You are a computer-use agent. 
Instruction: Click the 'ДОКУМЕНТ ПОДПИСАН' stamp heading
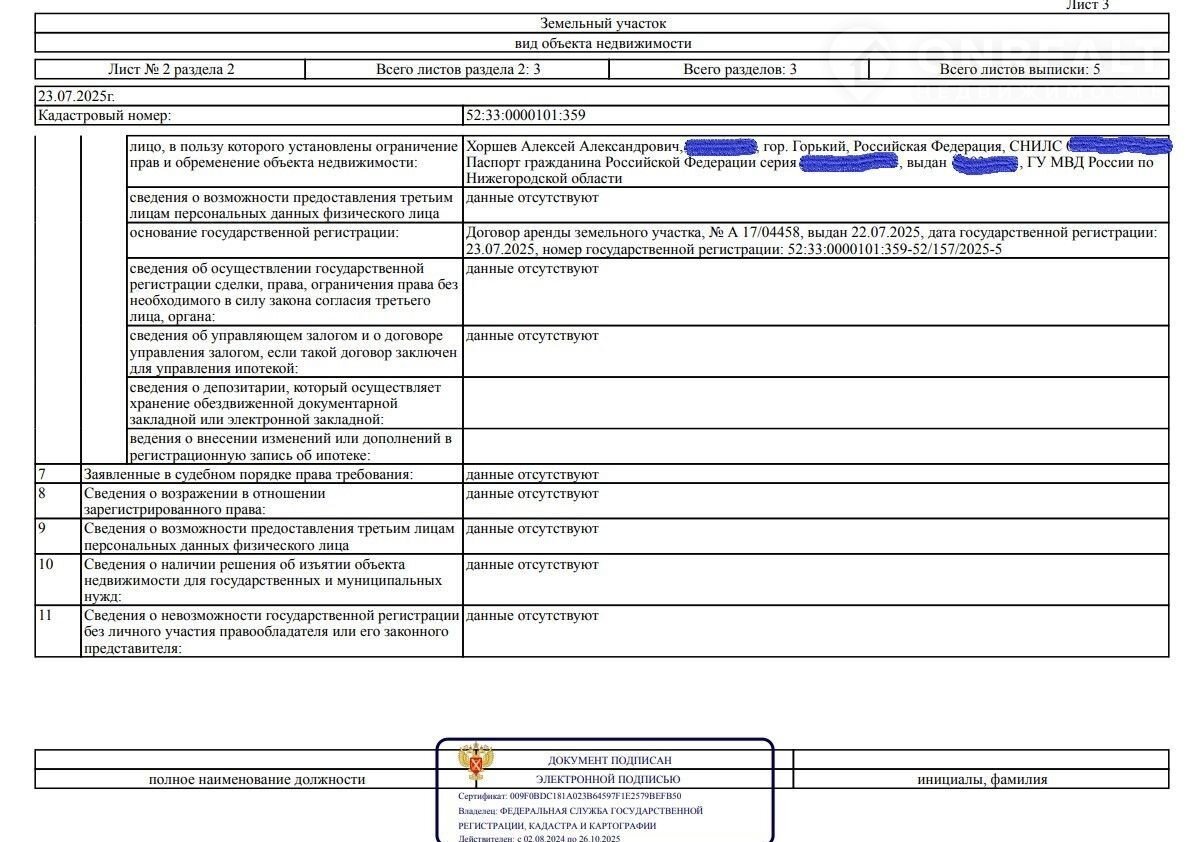[x=609, y=760]
